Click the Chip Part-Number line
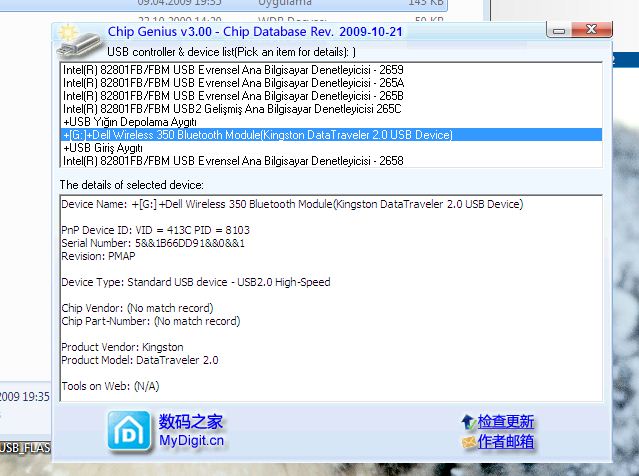The image size is (639, 476). (151, 322)
